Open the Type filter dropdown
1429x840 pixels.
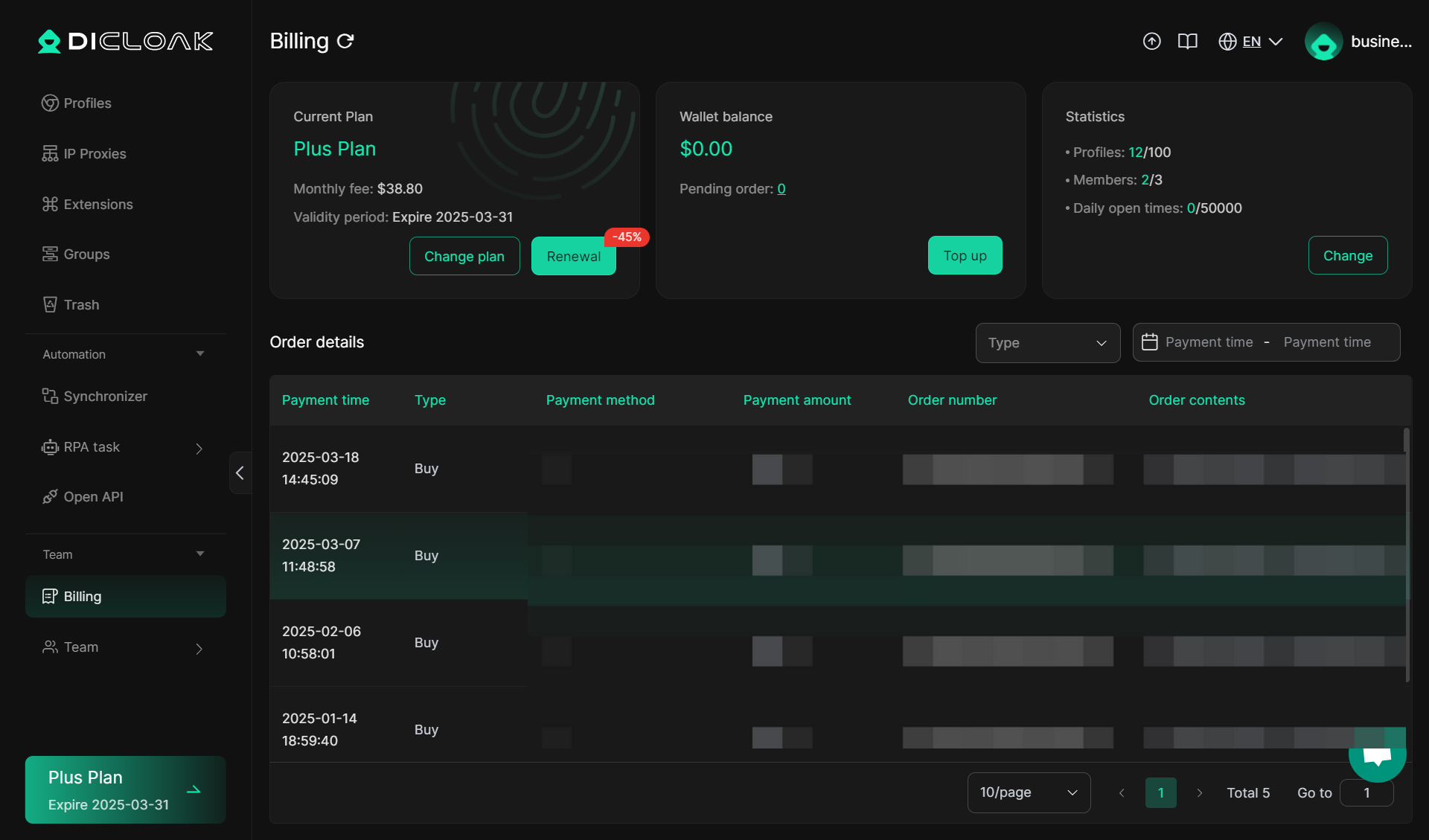[1047, 343]
